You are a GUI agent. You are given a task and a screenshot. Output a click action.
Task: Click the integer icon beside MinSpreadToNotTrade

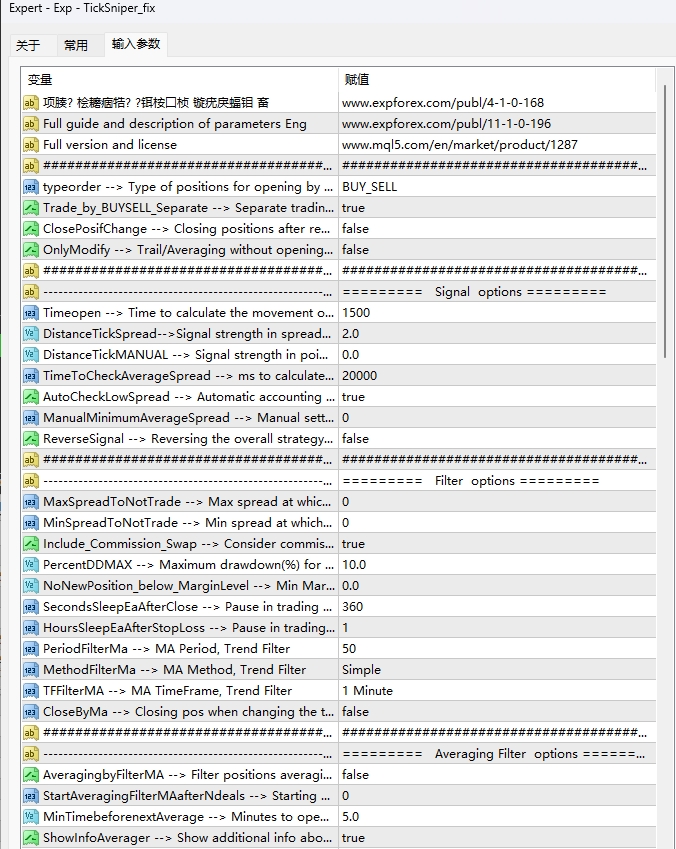click(x=31, y=523)
